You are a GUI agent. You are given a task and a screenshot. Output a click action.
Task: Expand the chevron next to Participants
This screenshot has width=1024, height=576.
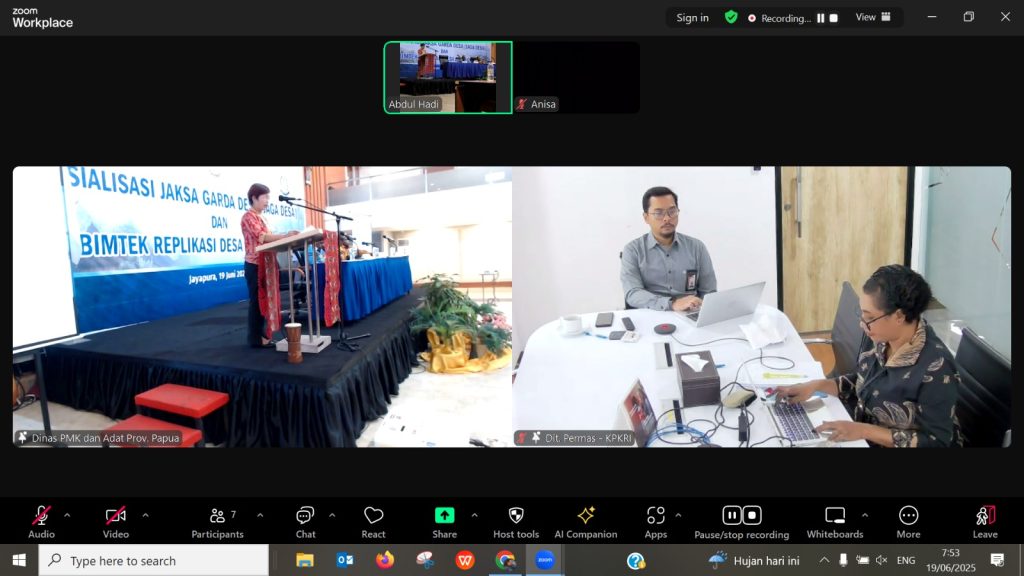coord(260,515)
